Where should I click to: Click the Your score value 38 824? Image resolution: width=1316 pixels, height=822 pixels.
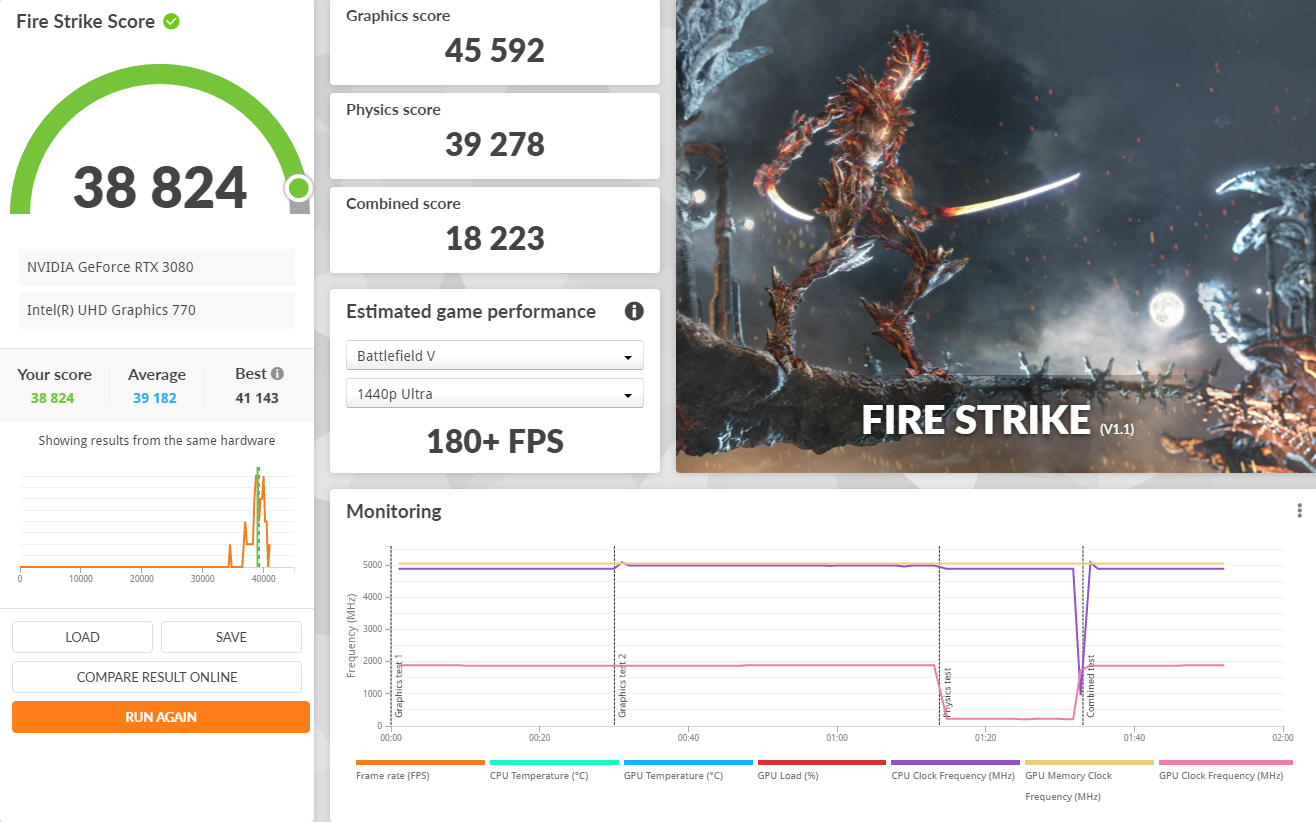coord(52,398)
